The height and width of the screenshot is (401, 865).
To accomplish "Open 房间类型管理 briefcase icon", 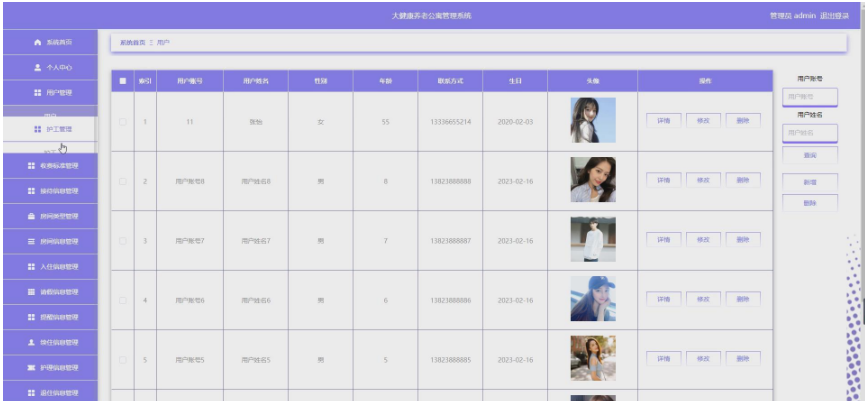I will 31,216.
